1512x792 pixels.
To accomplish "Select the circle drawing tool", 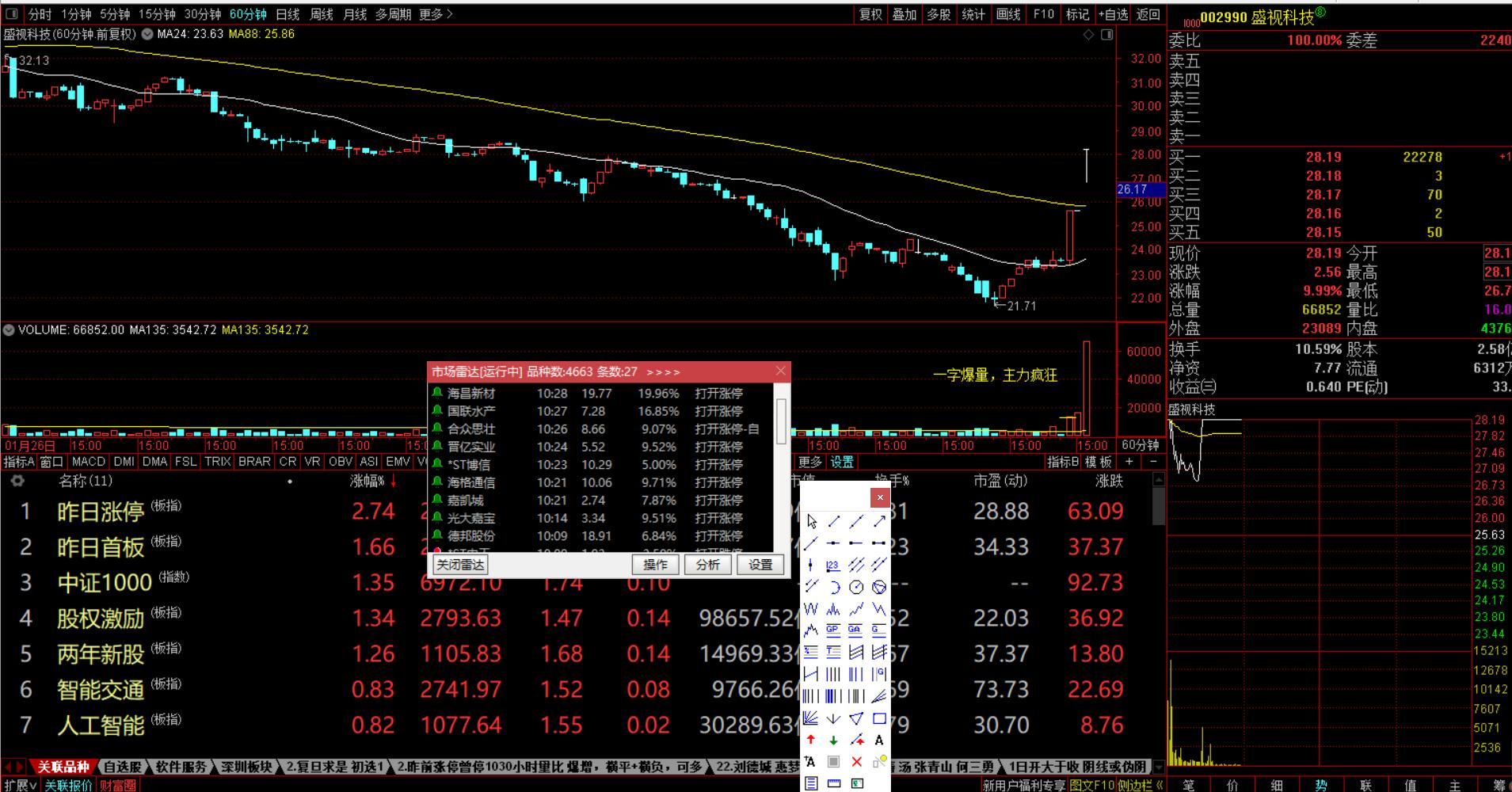I will (x=856, y=588).
